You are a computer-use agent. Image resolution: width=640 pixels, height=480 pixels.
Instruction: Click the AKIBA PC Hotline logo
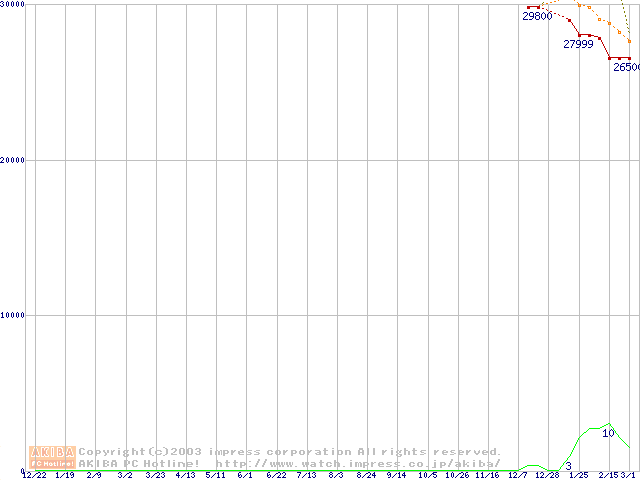click(53, 457)
